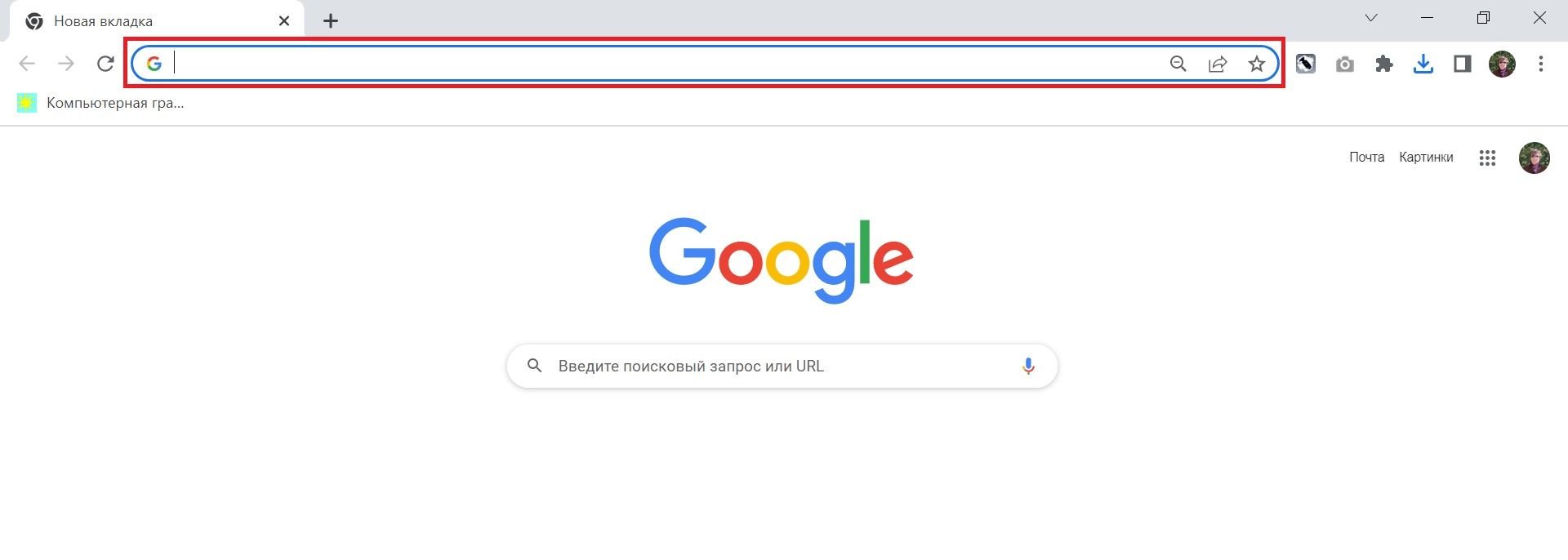The width and height of the screenshot is (1568, 560).
Task: Click the Google search query field
Action: (768, 367)
